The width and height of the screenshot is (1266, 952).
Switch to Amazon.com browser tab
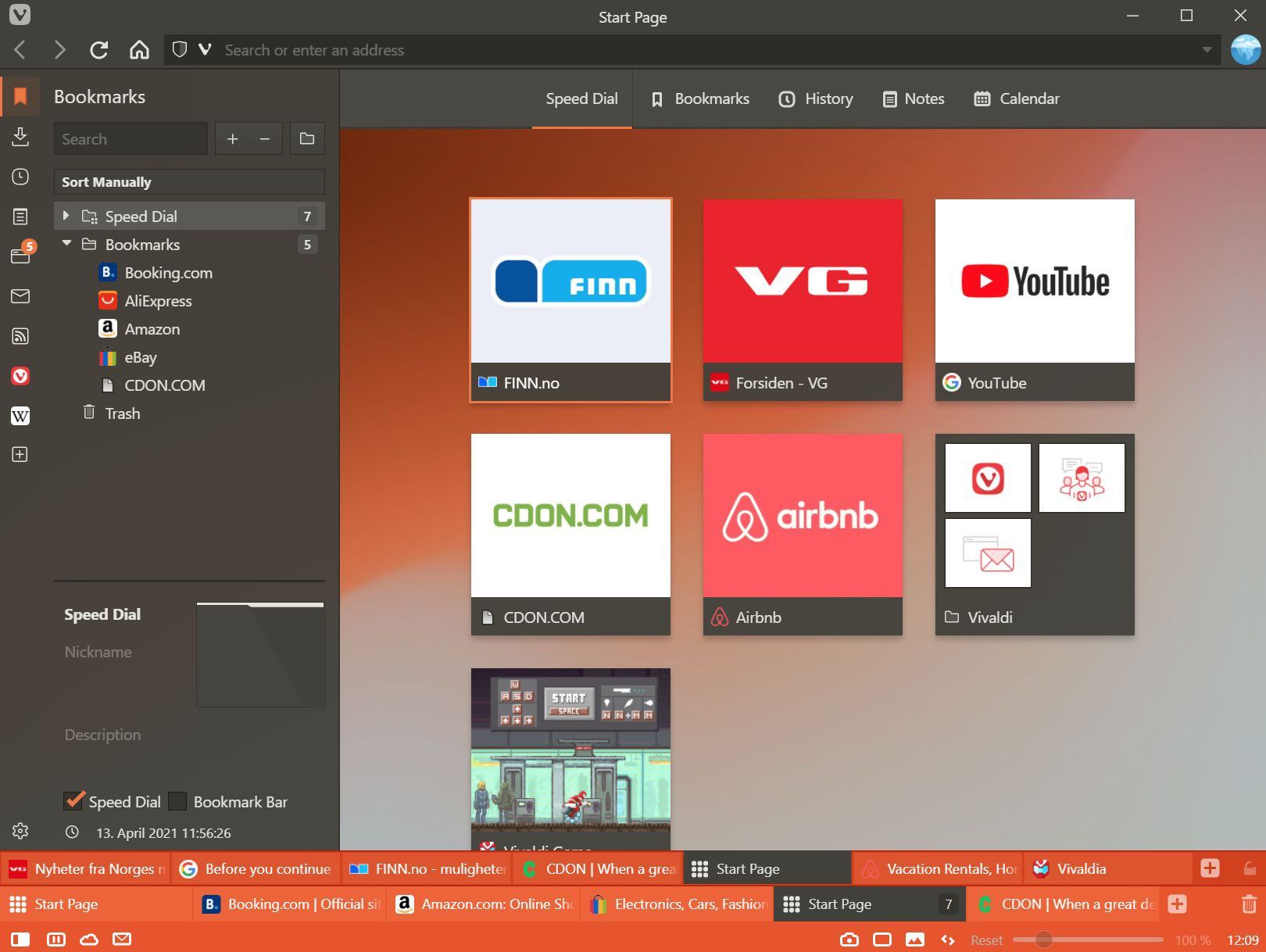(483, 904)
